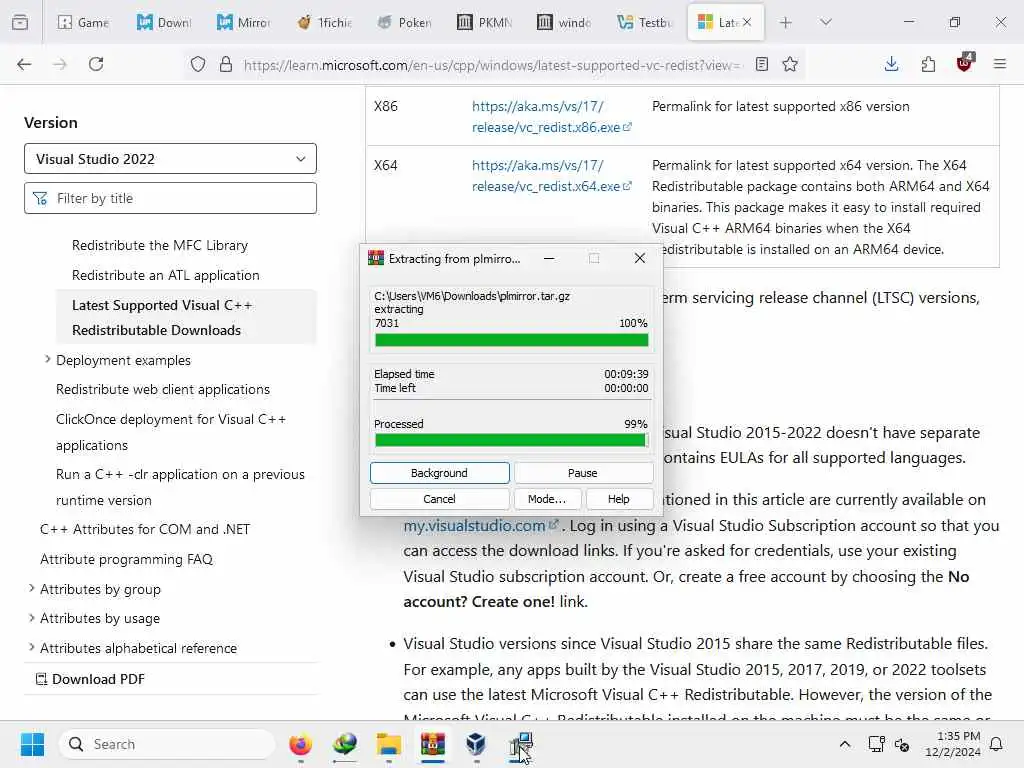Show hidden system tray icons
Viewport: 1024px width, 768px height.
(844, 744)
